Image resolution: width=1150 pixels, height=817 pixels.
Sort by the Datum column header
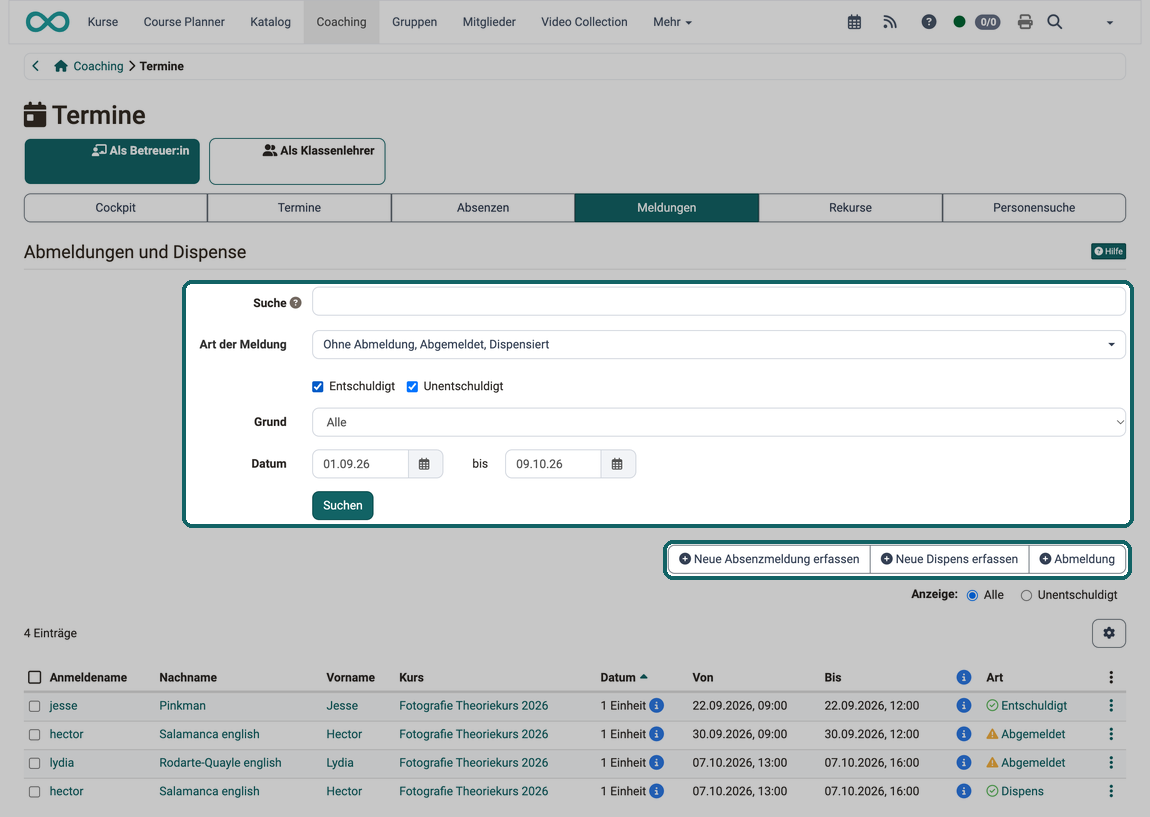[623, 677]
